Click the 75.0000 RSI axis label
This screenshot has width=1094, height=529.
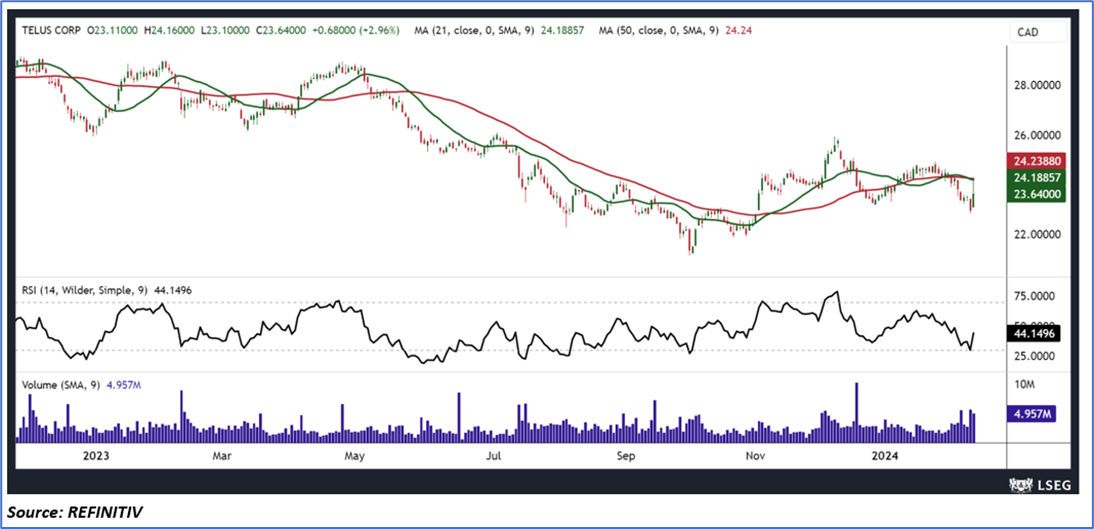click(x=1037, y=297)
